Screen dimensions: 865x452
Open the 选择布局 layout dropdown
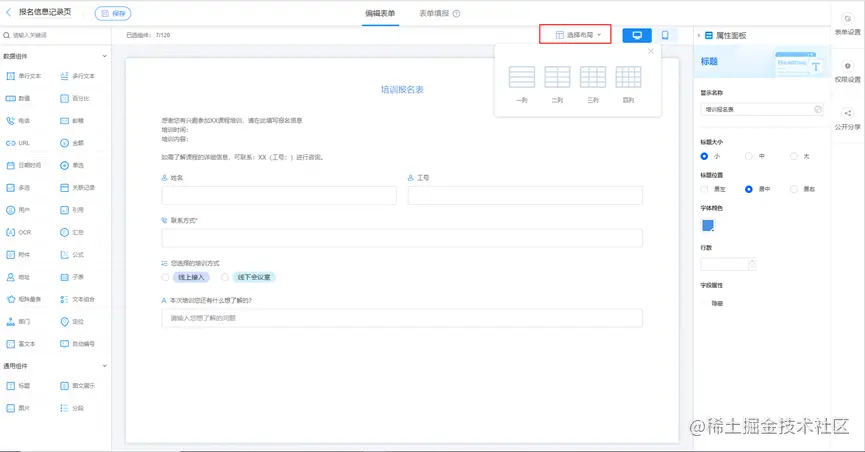pos(575,35)
